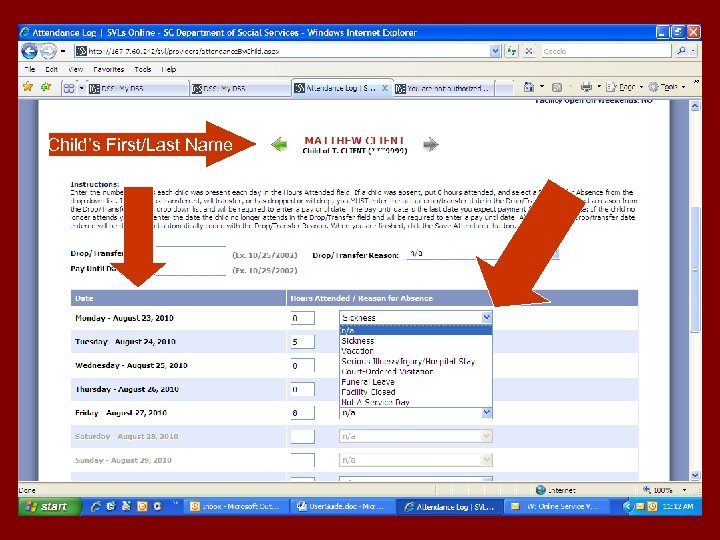
Task: Click the Print icon
Action: 586,87
